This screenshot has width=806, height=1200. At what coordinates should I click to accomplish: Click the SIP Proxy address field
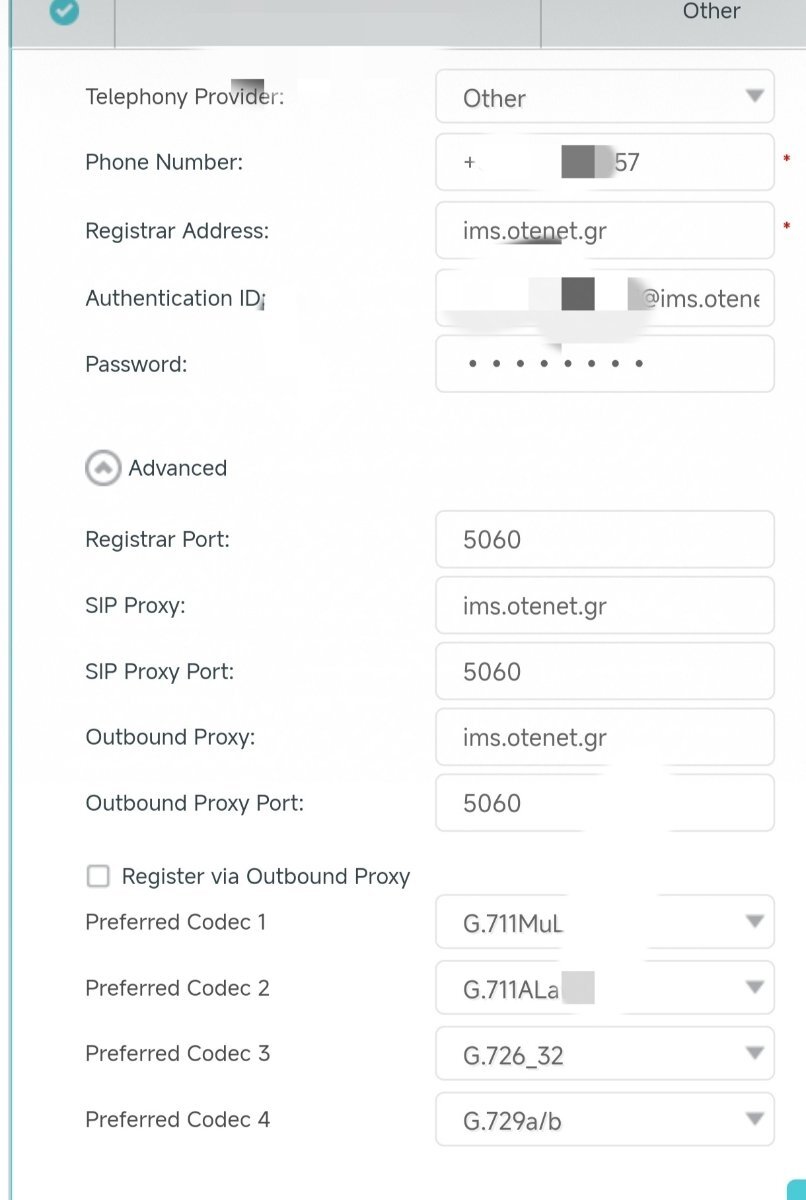click(x=605, y=606)
